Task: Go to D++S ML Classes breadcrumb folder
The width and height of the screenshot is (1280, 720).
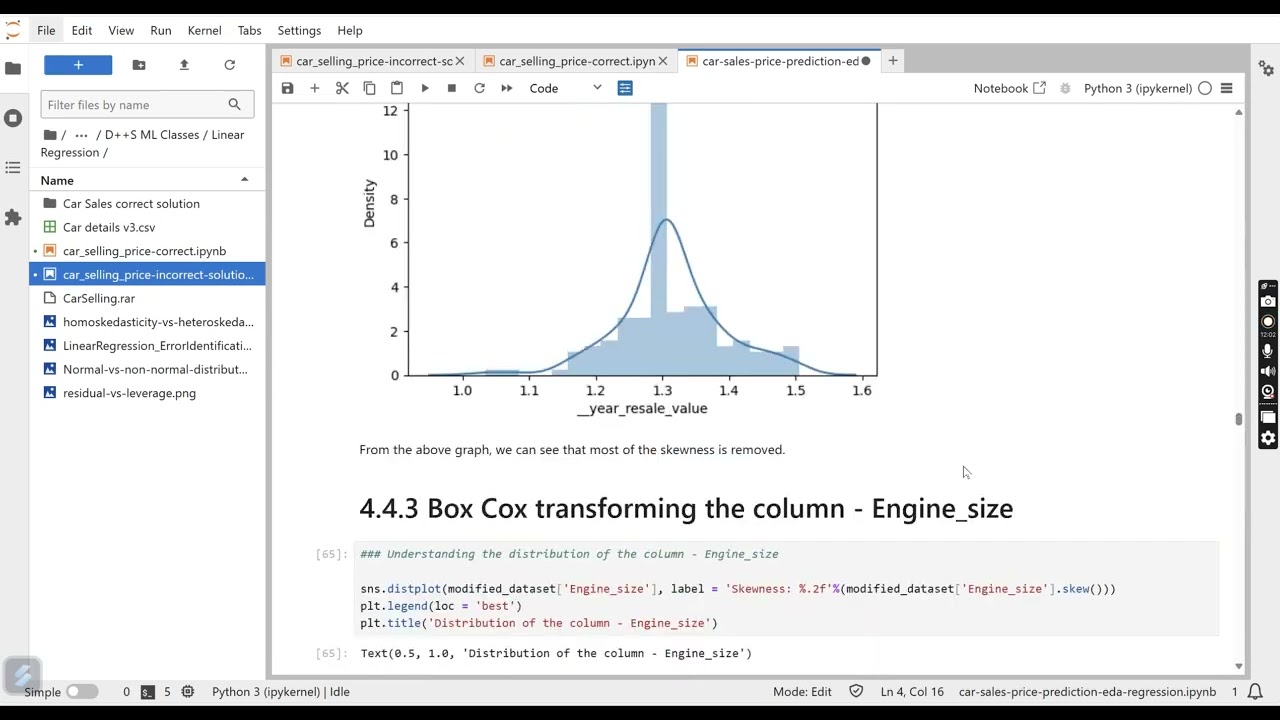Action: [152, 135]
